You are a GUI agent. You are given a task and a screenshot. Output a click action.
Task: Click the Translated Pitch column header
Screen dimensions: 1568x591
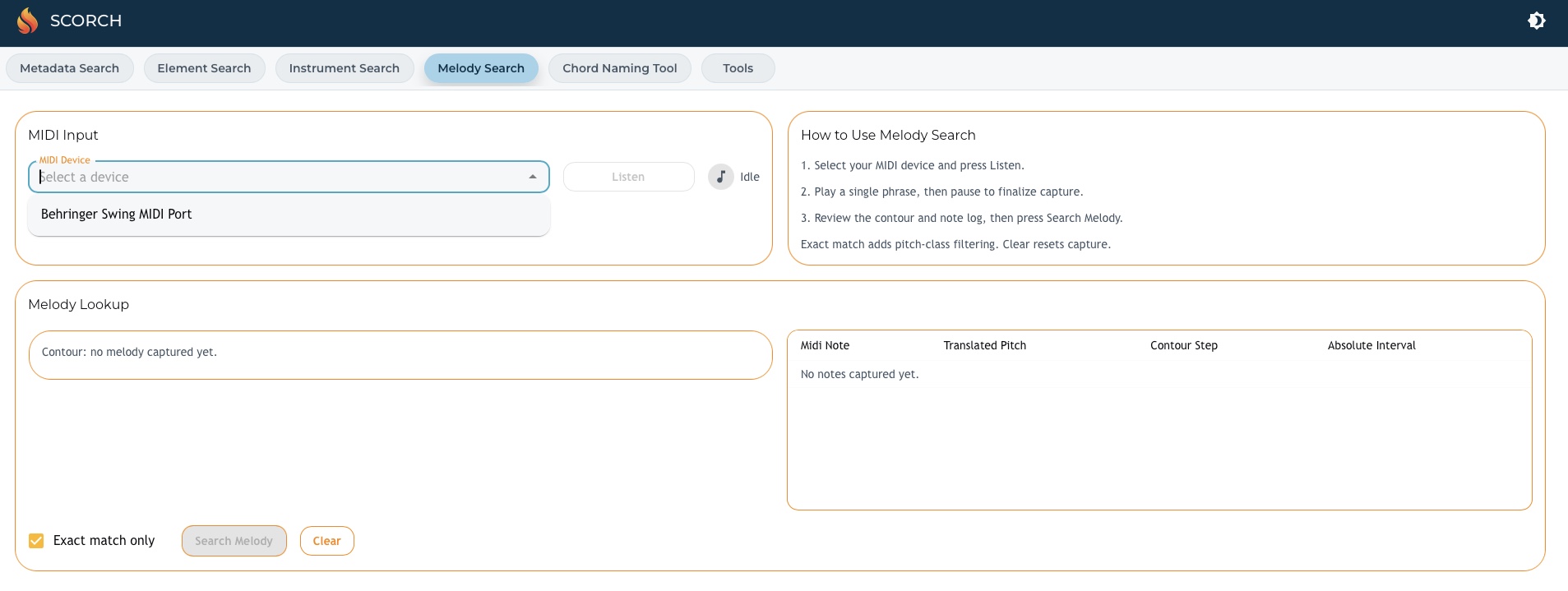click(x=984, y=346)
